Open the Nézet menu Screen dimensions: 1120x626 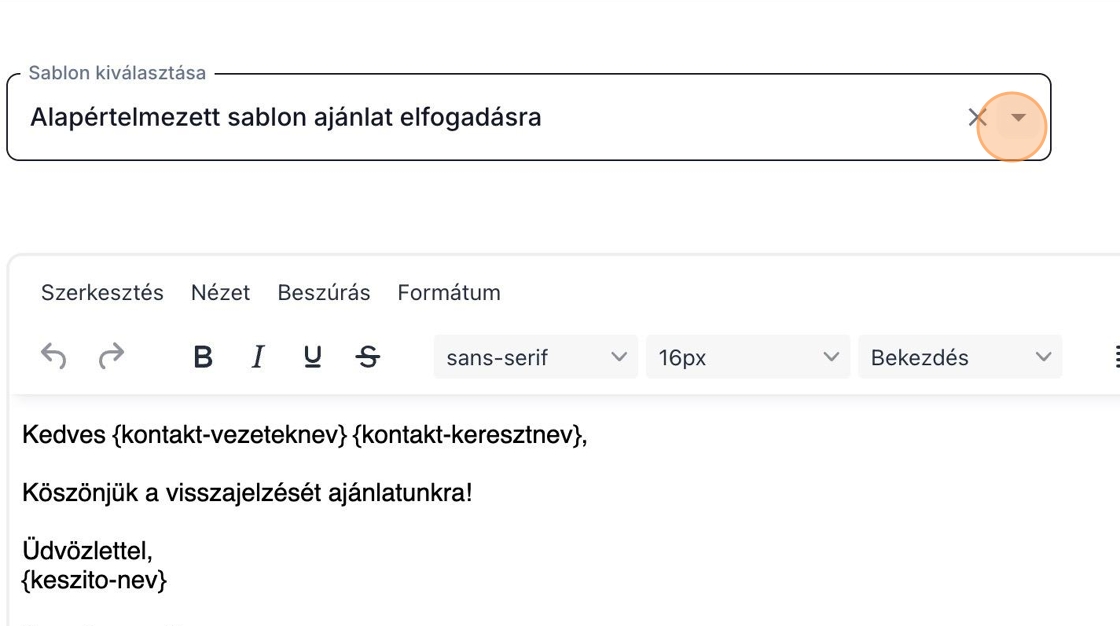tap(220, 293)
